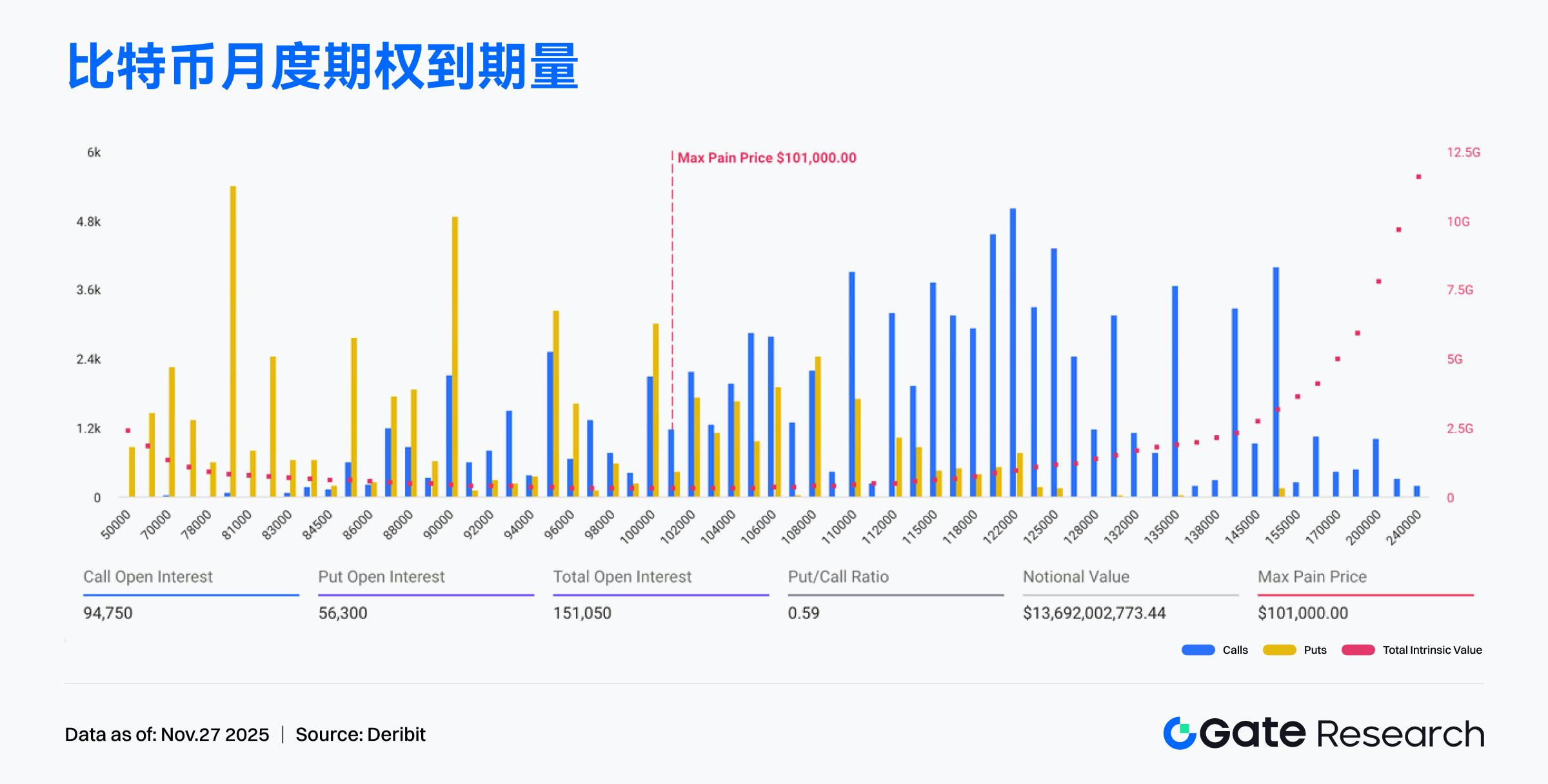The image size is (1548, 784).
Task: Click the Gate logo icon
Action: click(x=1180, y=733)
